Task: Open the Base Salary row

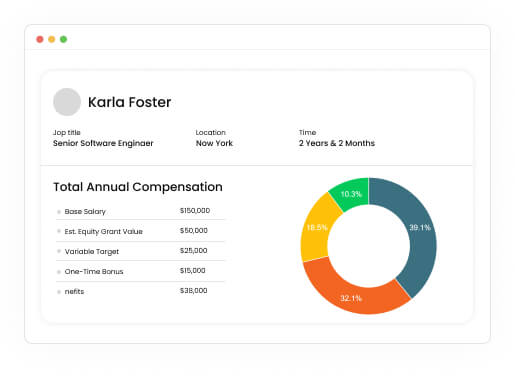Action: click(x=140, y=211)
